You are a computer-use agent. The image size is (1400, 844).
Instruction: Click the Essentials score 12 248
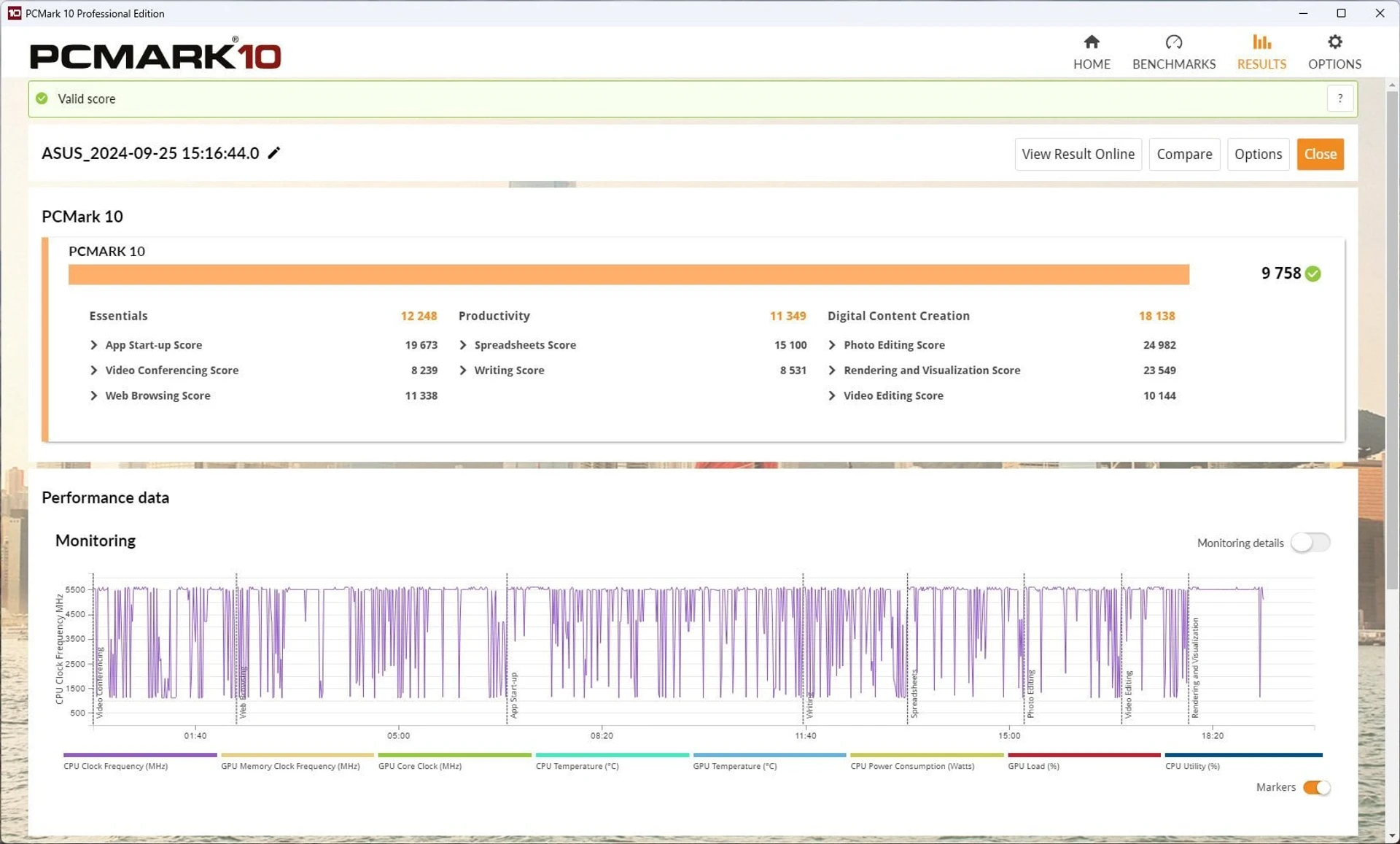[419, 316]
